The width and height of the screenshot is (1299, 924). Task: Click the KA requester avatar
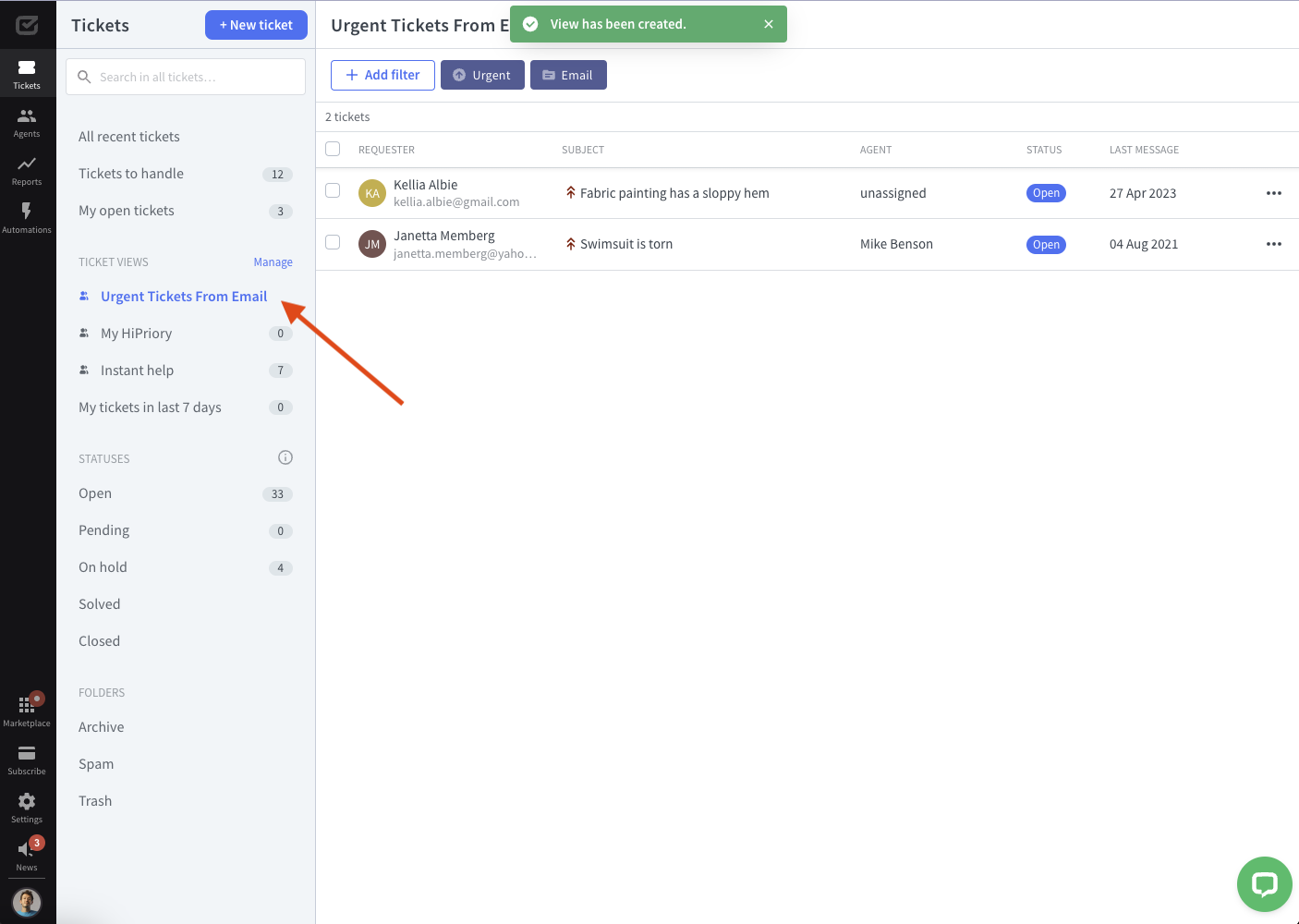372,193
